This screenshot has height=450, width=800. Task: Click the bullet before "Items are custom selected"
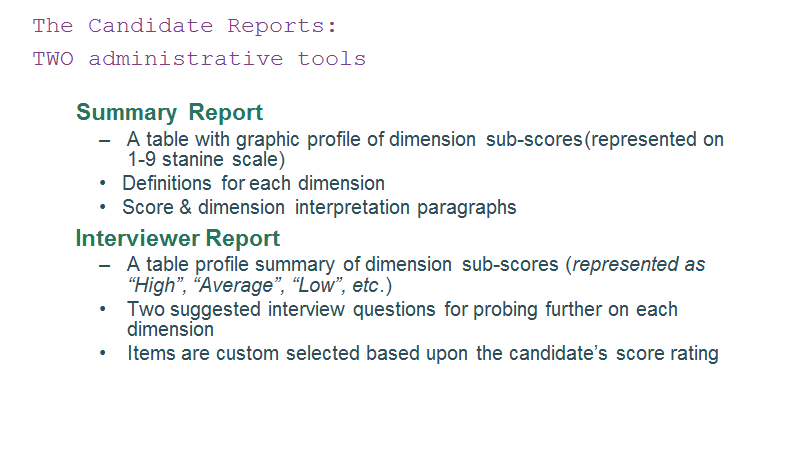103,353
